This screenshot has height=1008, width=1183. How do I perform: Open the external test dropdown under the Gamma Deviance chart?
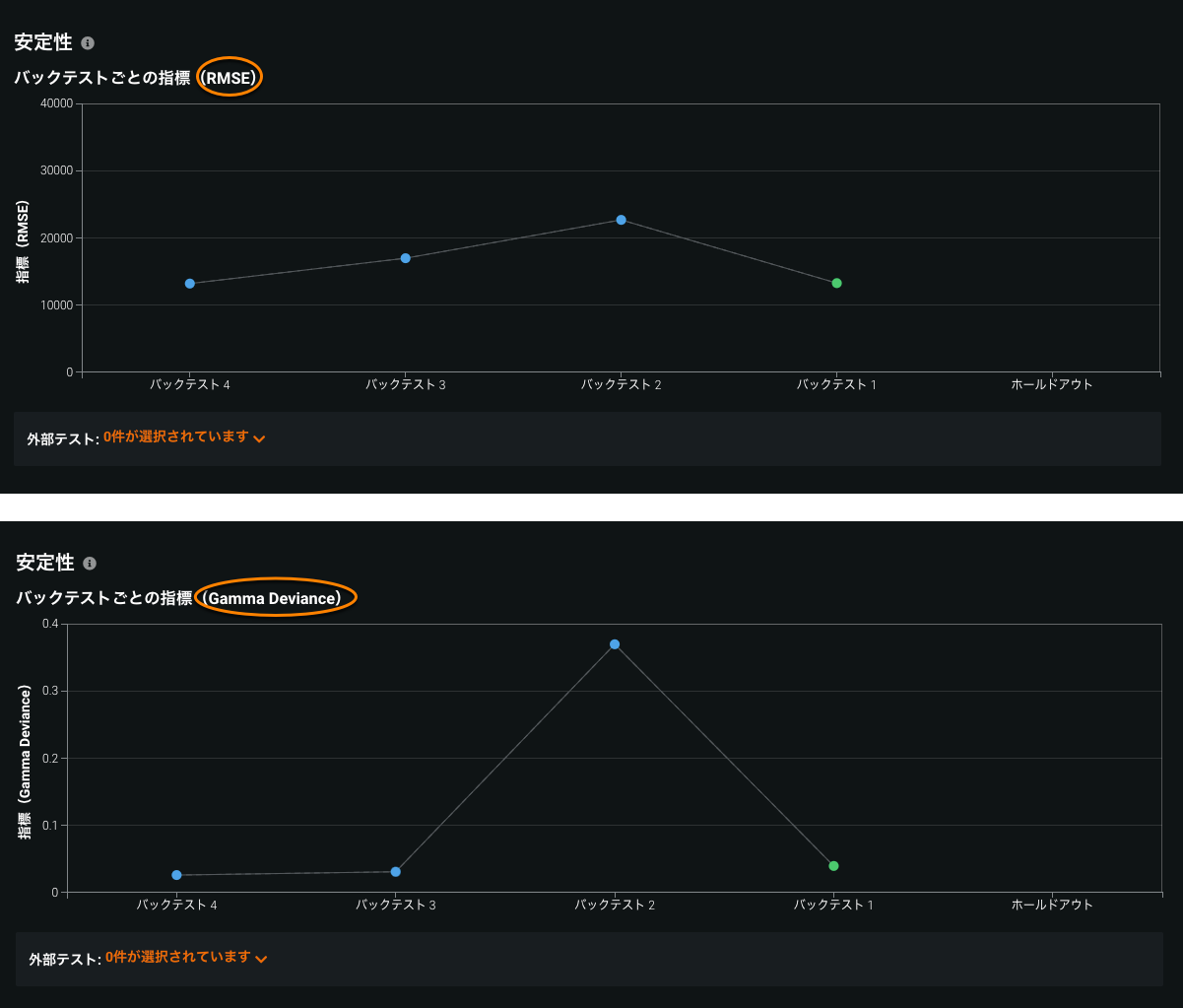click(186, 957)
